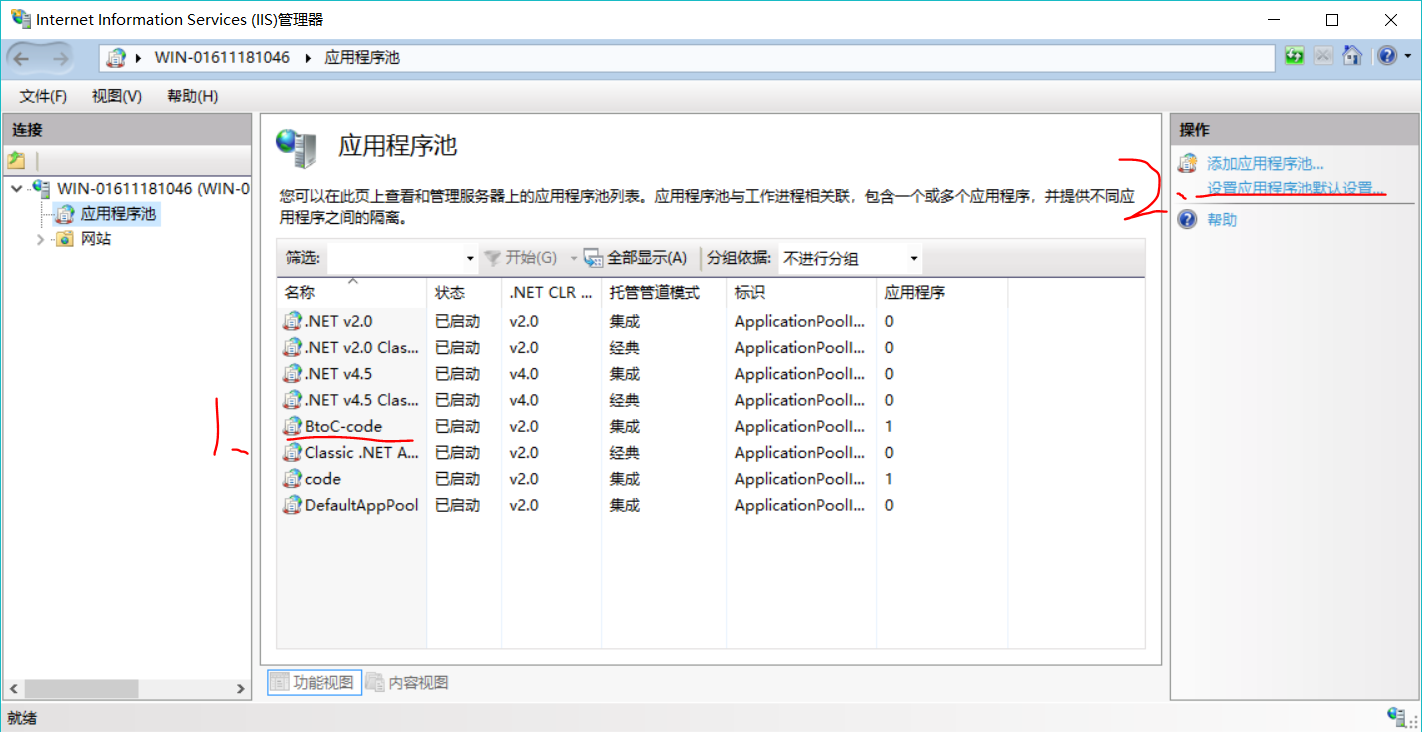
Task: Select the DefaultAppPool row name
Action: click(x=361, y=505)
